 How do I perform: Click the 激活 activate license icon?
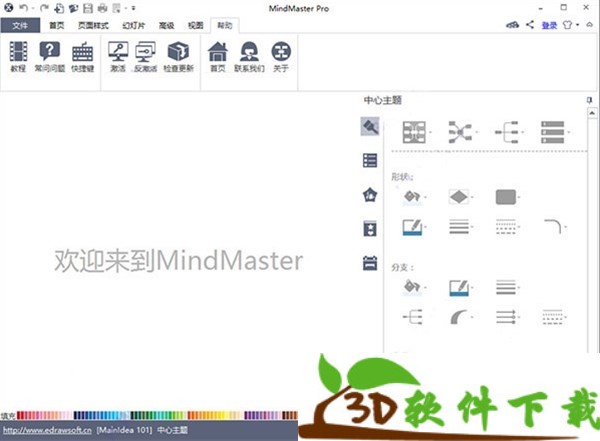tap(118, 56)
